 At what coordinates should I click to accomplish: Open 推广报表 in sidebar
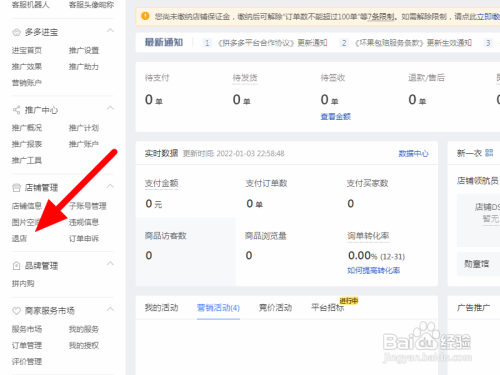pos(27,144)
